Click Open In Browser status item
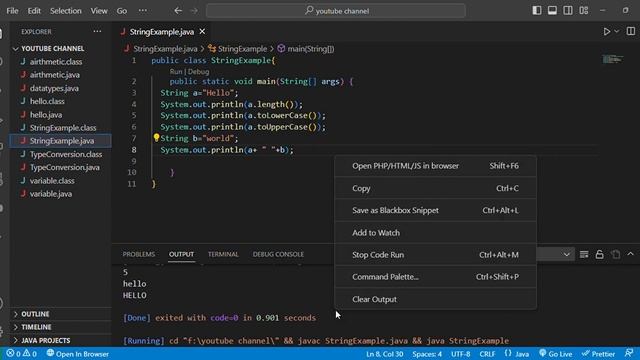The image size is (640, 360). click(x=78, y=354)
